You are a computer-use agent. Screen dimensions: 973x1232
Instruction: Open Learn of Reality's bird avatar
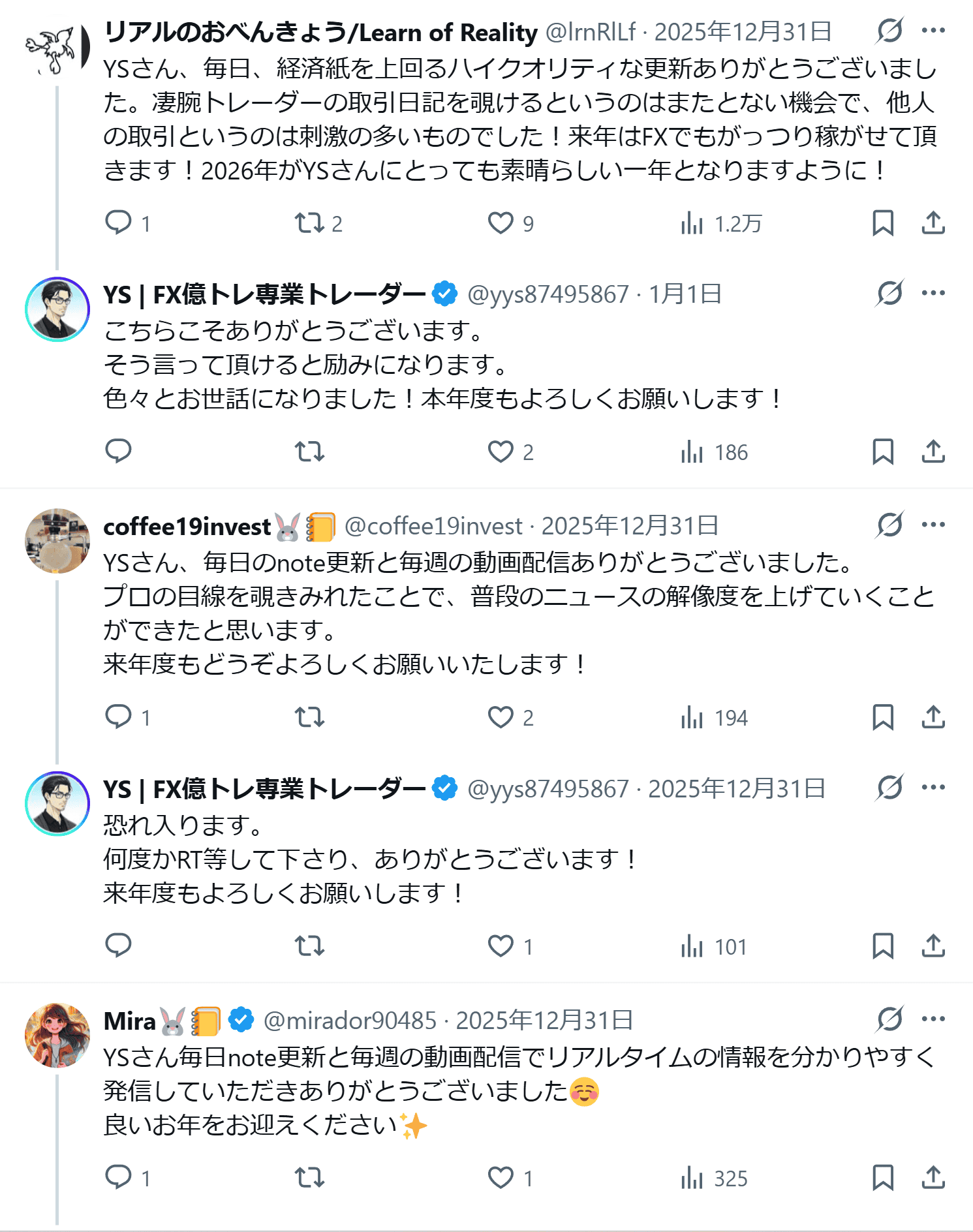tap(57, 48)
